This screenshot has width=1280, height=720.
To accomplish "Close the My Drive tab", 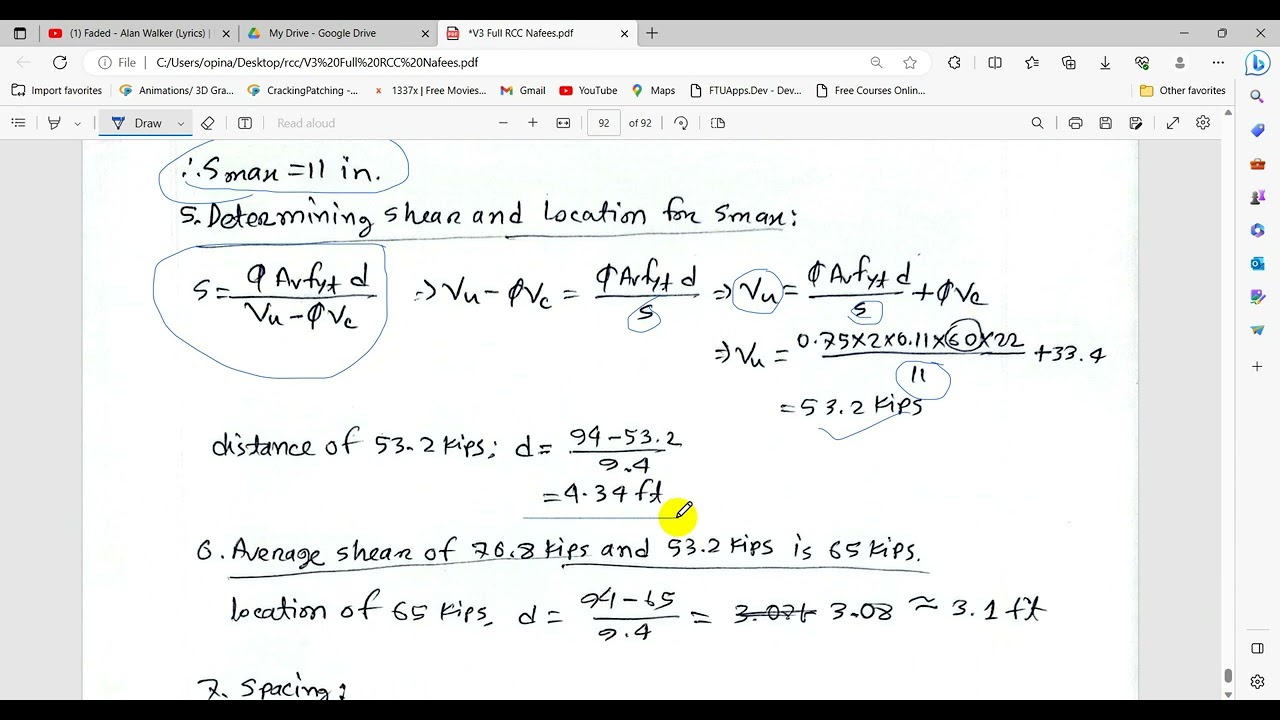I will [x=425, y=33].
